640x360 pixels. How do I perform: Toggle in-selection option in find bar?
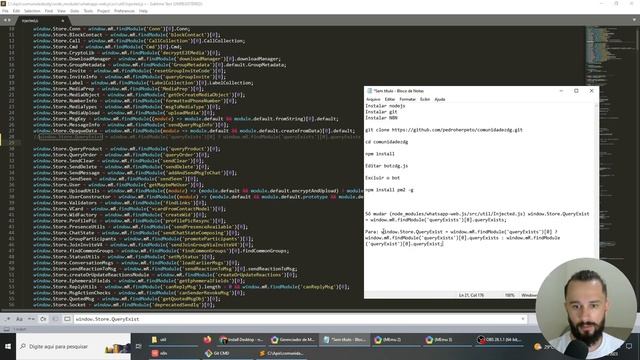(x=55, y=319)
